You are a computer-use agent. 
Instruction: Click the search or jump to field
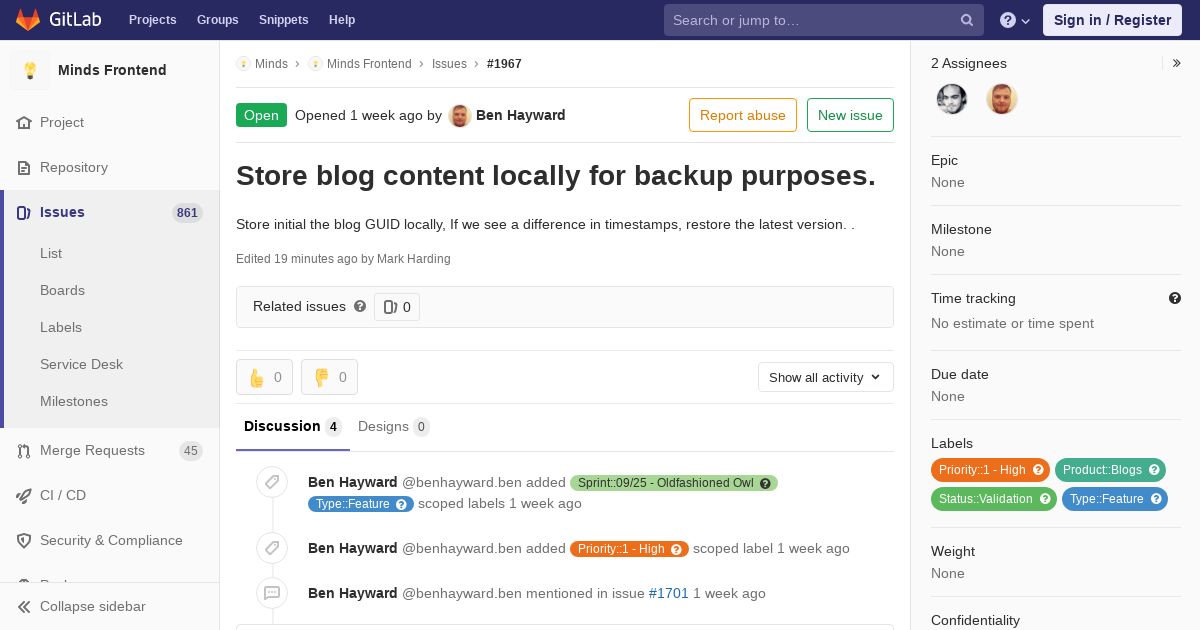pos(824,20)
